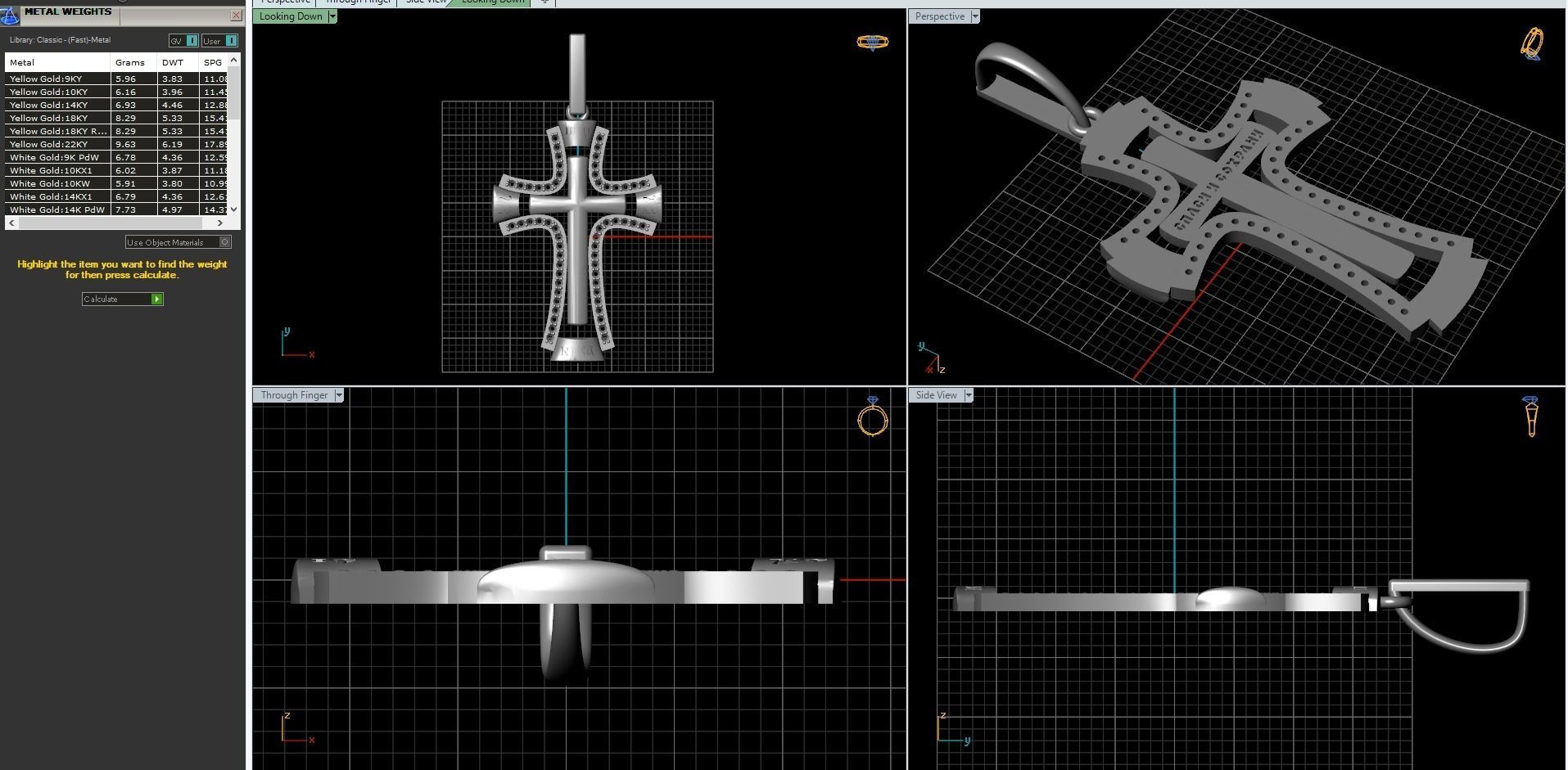Screen dimensions: 1568x770
Task: Click the 4.97 DWT value
Action: tap(172, 209)
